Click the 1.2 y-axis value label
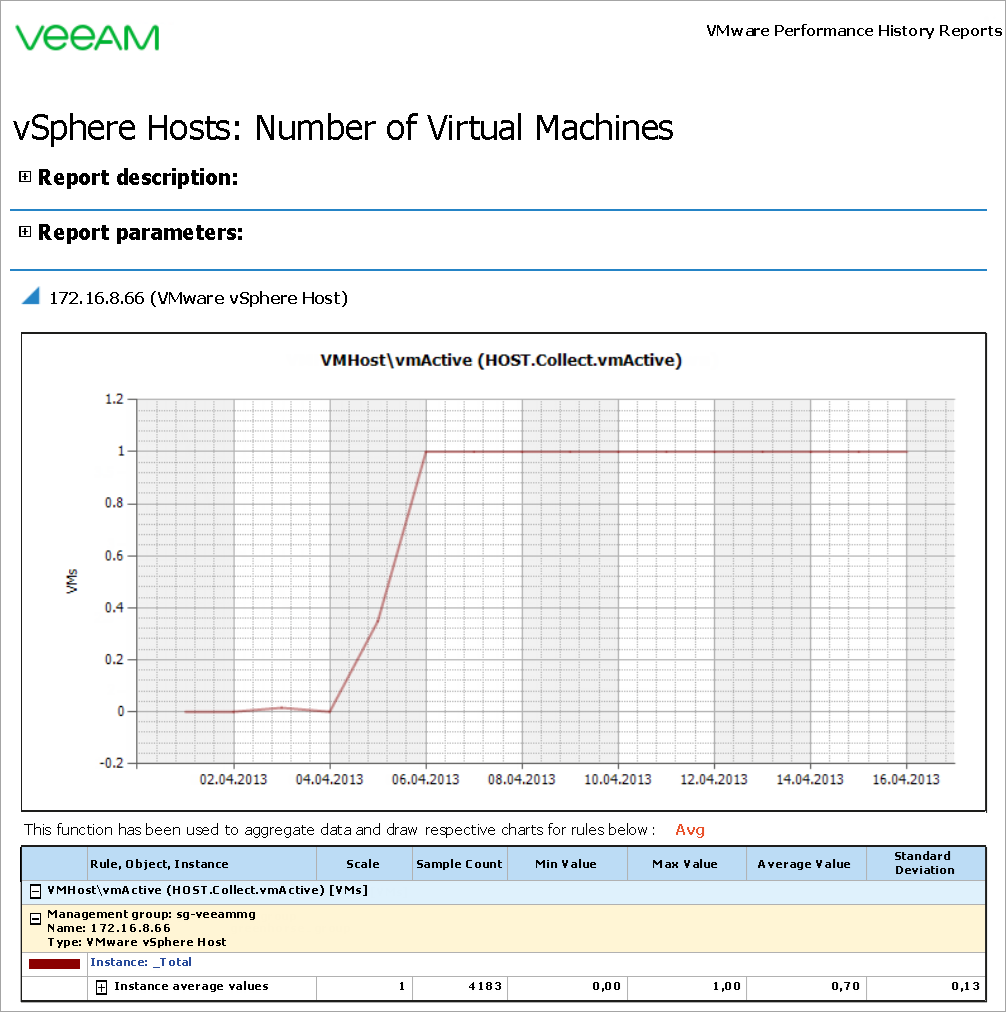The height and width of the screenshot is (1012, 1006). click(x=114, y=400)
